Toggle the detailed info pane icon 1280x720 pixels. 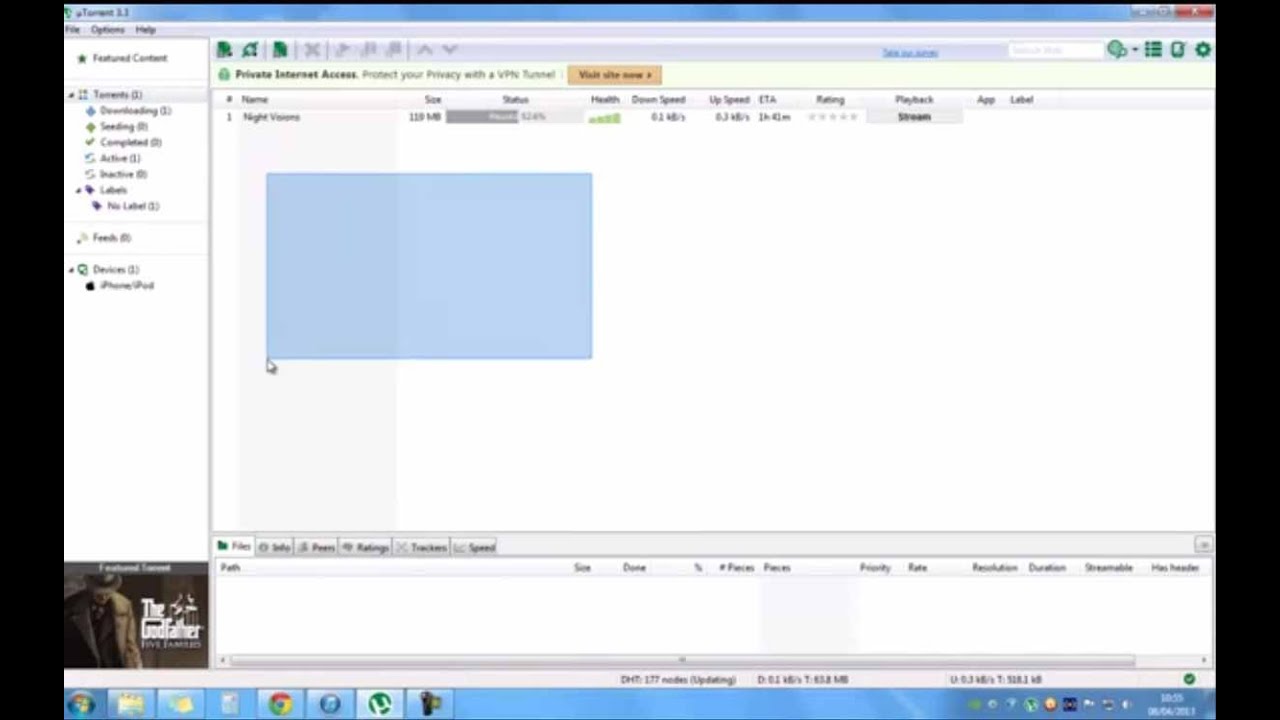(x=1153, y=49)
